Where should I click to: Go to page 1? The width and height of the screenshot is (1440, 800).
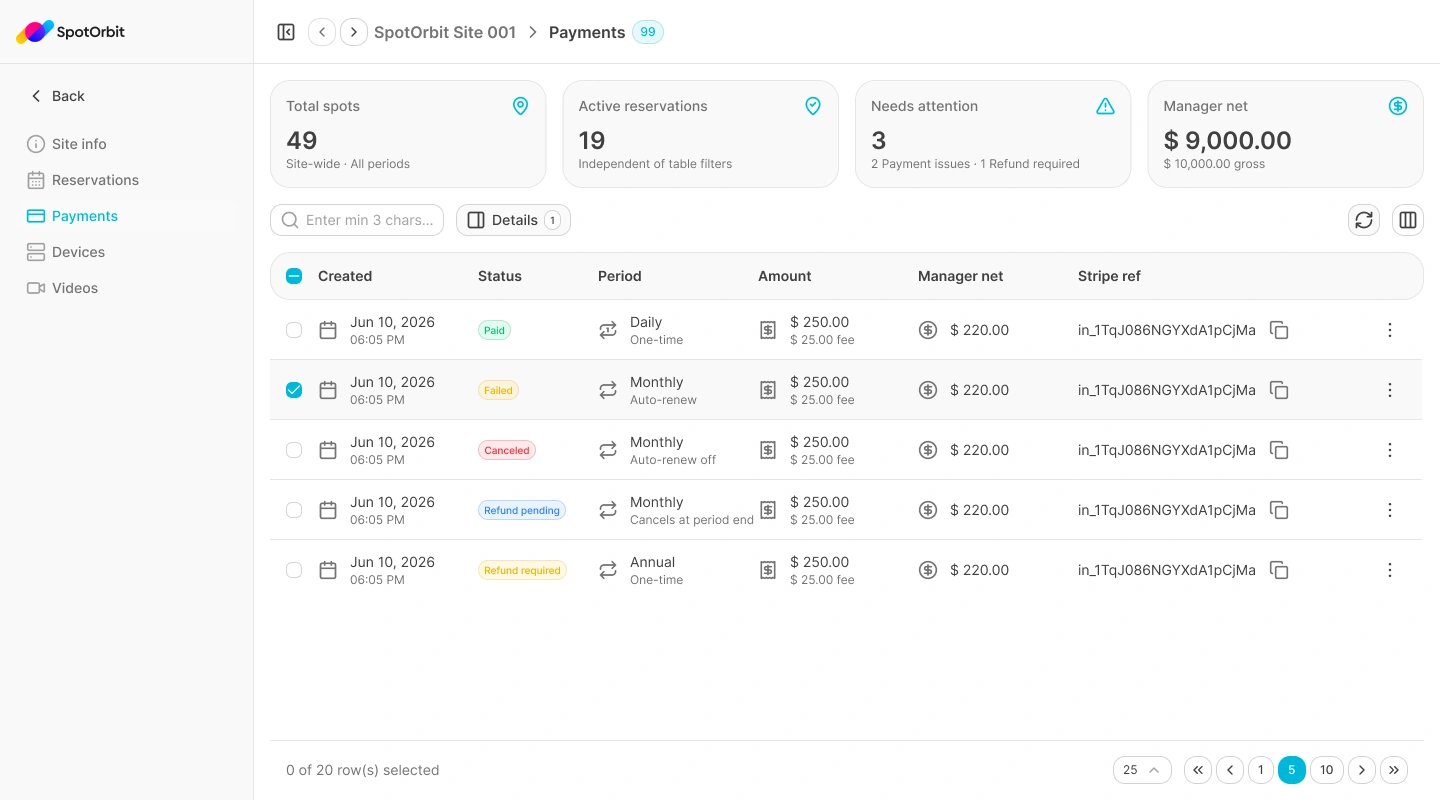click(1261, 770)
